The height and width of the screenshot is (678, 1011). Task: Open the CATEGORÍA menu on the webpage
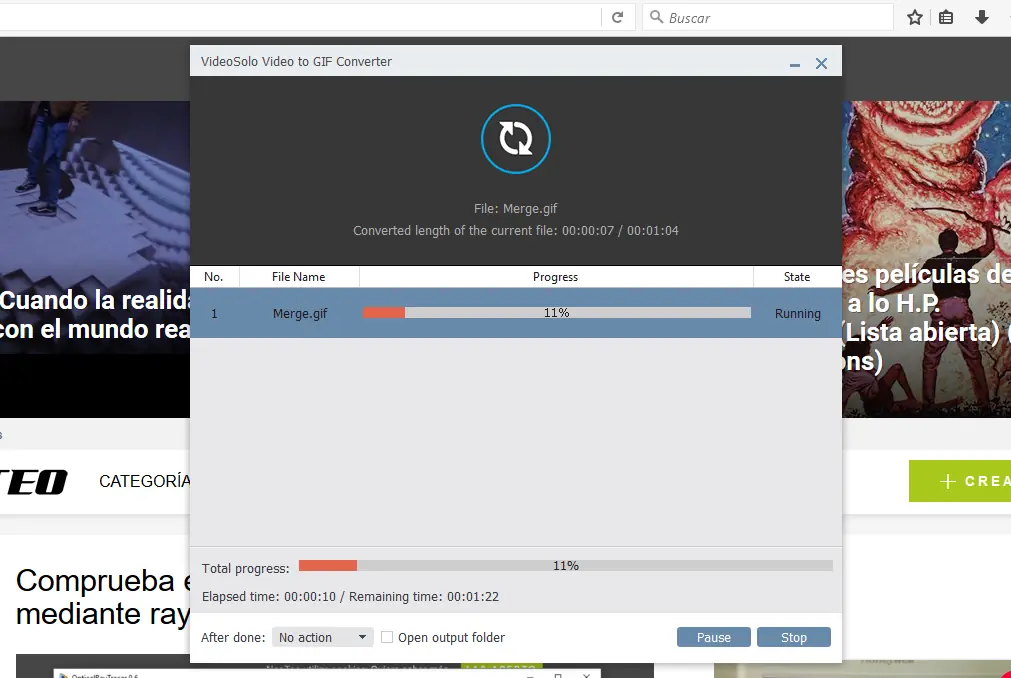point(145,481)
